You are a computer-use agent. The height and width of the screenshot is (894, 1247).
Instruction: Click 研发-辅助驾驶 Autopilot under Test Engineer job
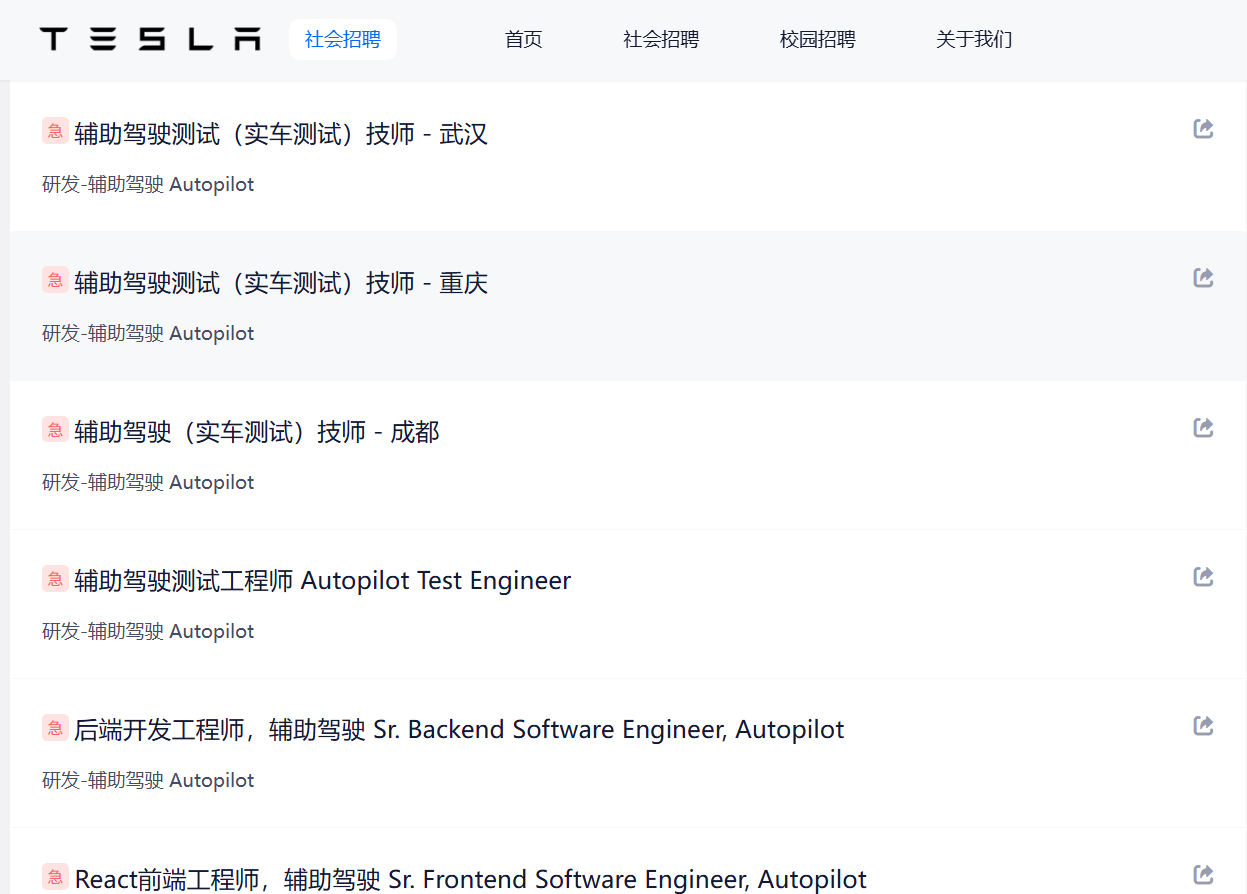pyautogui.click(x=148, y=632)
